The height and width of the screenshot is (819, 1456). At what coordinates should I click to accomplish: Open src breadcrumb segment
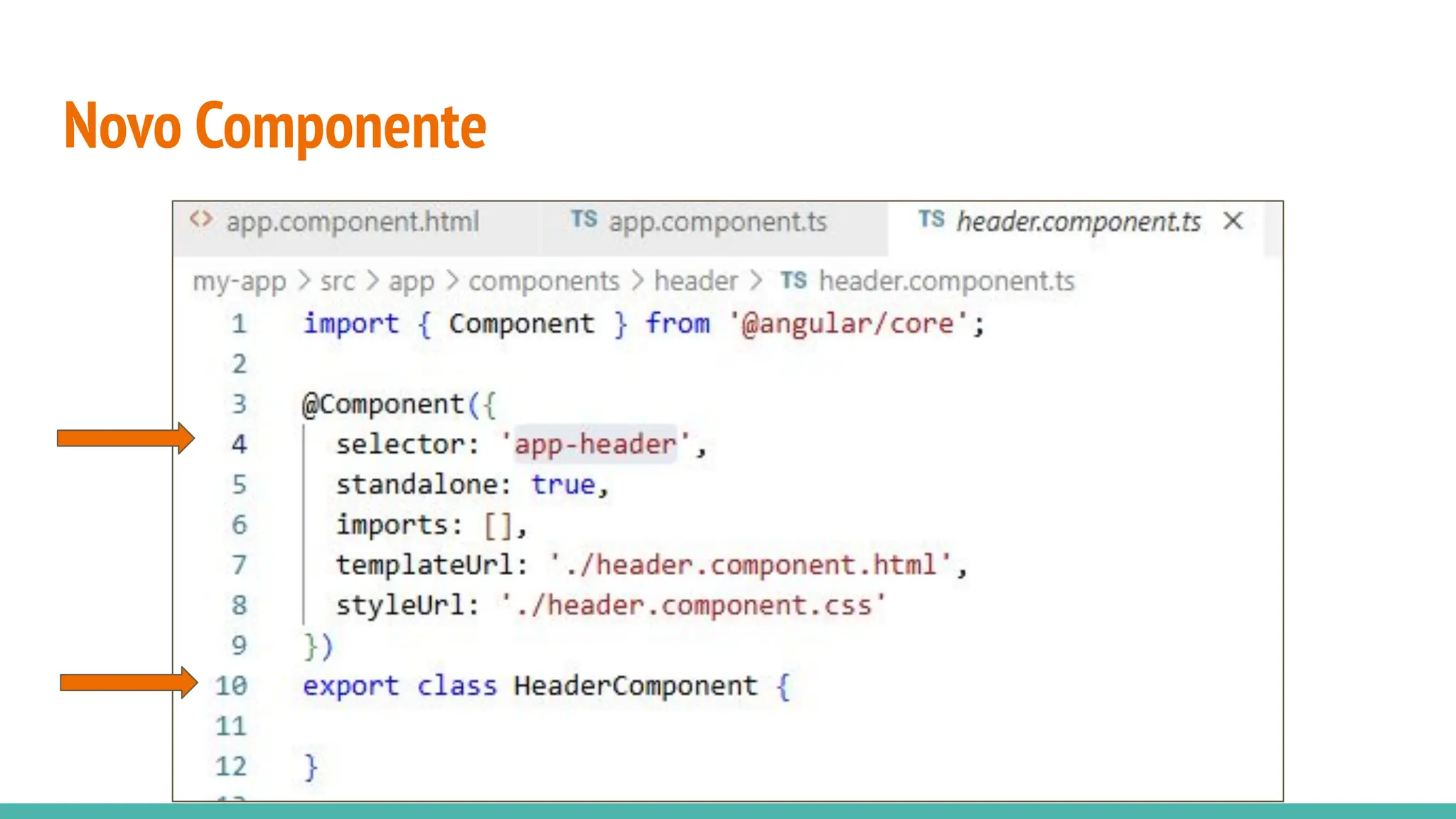[x=337, y=282]
